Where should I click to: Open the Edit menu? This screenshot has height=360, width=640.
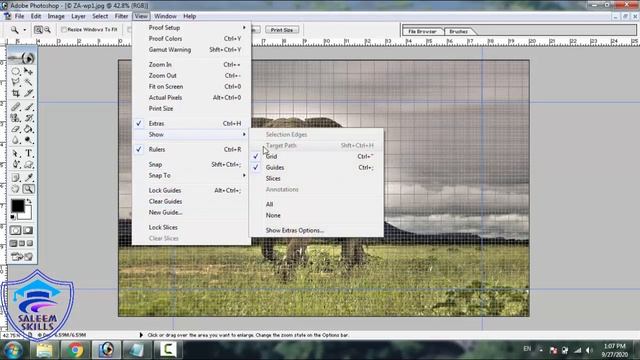click(36, 16)
